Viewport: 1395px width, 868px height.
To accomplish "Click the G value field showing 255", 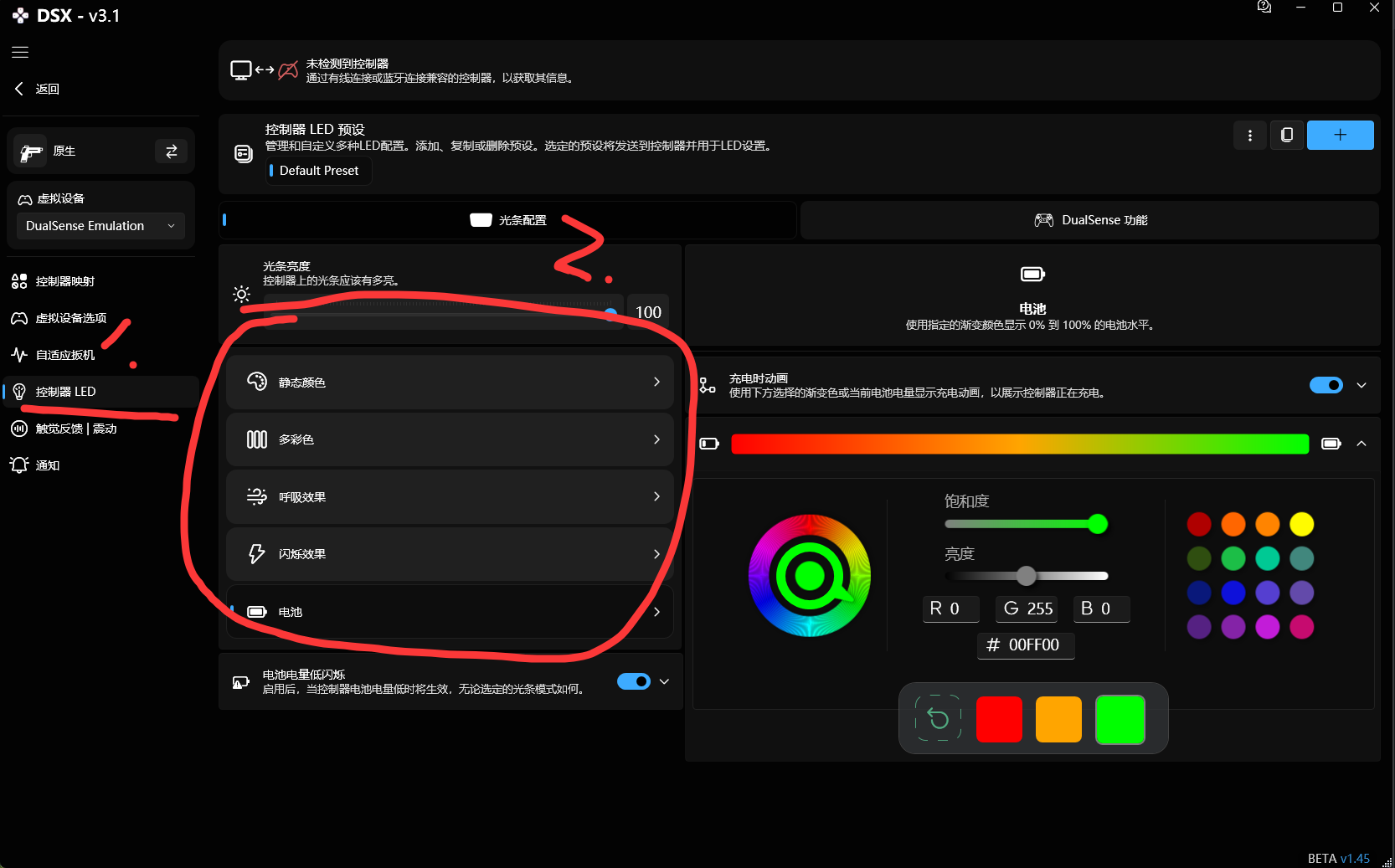I will (x=1027, y=609).
